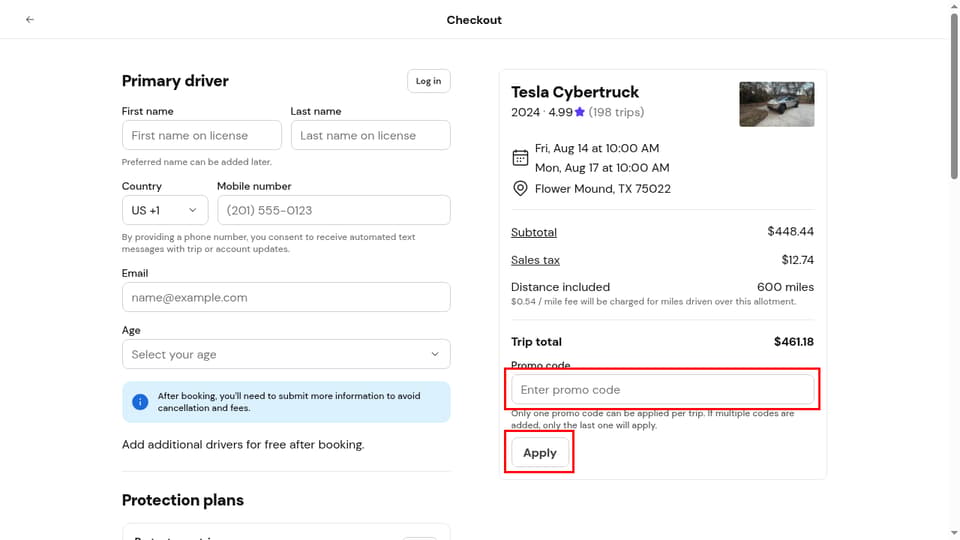Open the Subtotal breakdown link

point(534,232)
